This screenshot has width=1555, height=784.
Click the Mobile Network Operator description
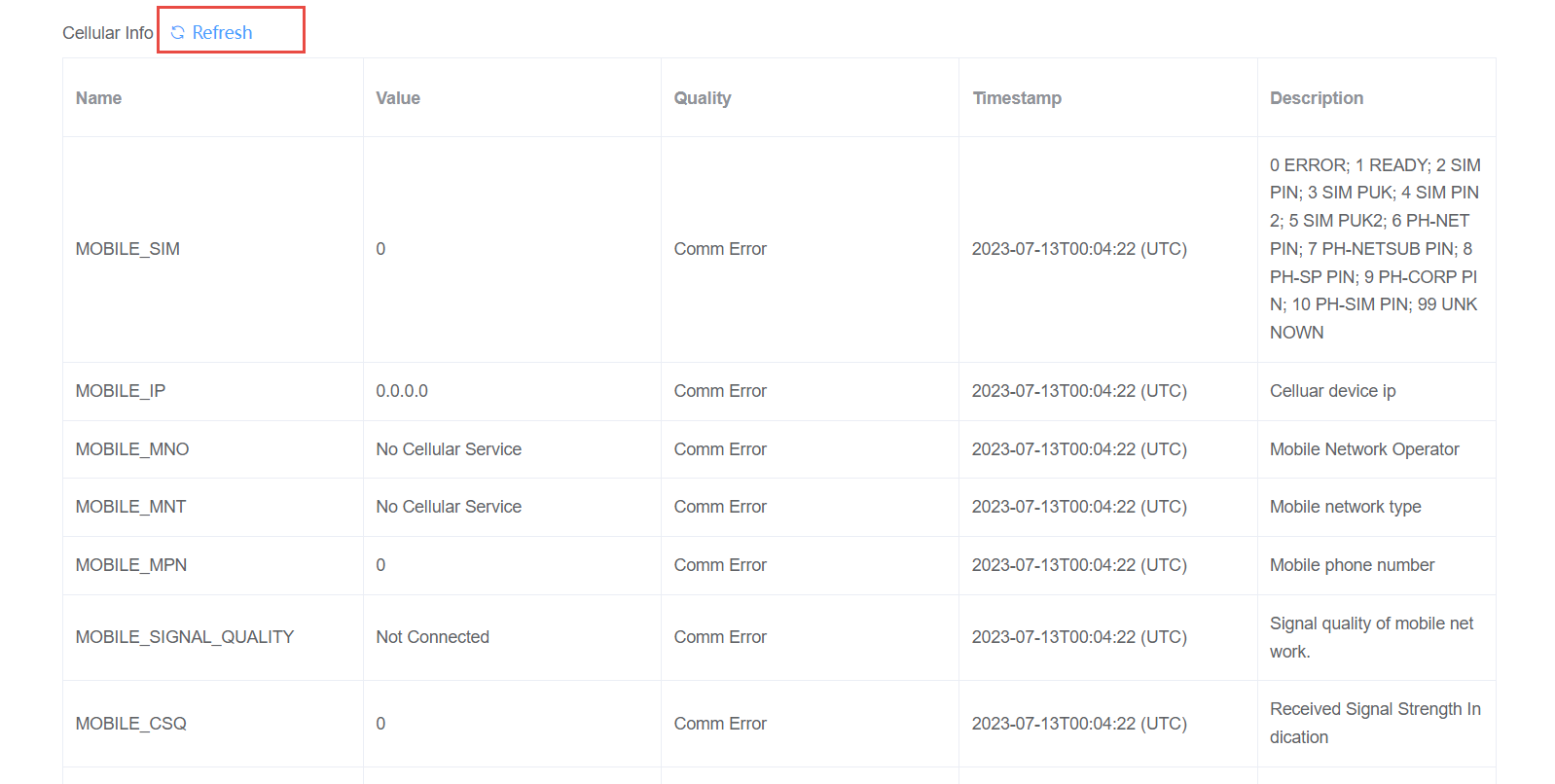click(x=1363, y=449)
